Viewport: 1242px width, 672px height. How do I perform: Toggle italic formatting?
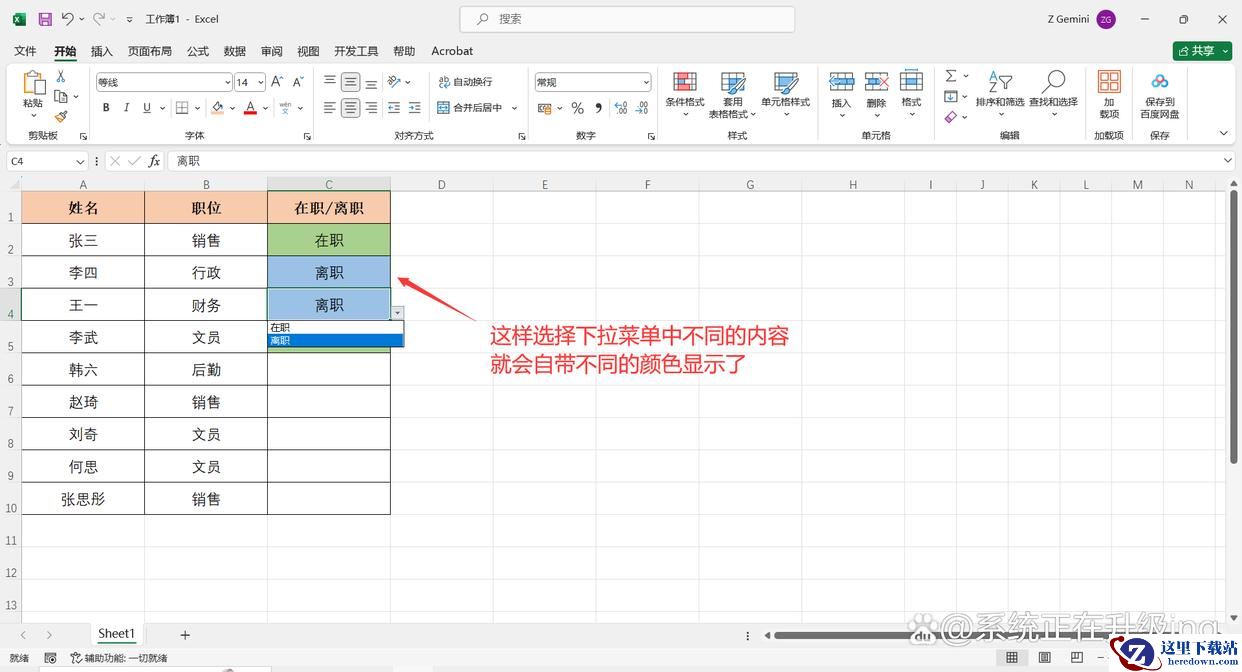pos(127,108)
